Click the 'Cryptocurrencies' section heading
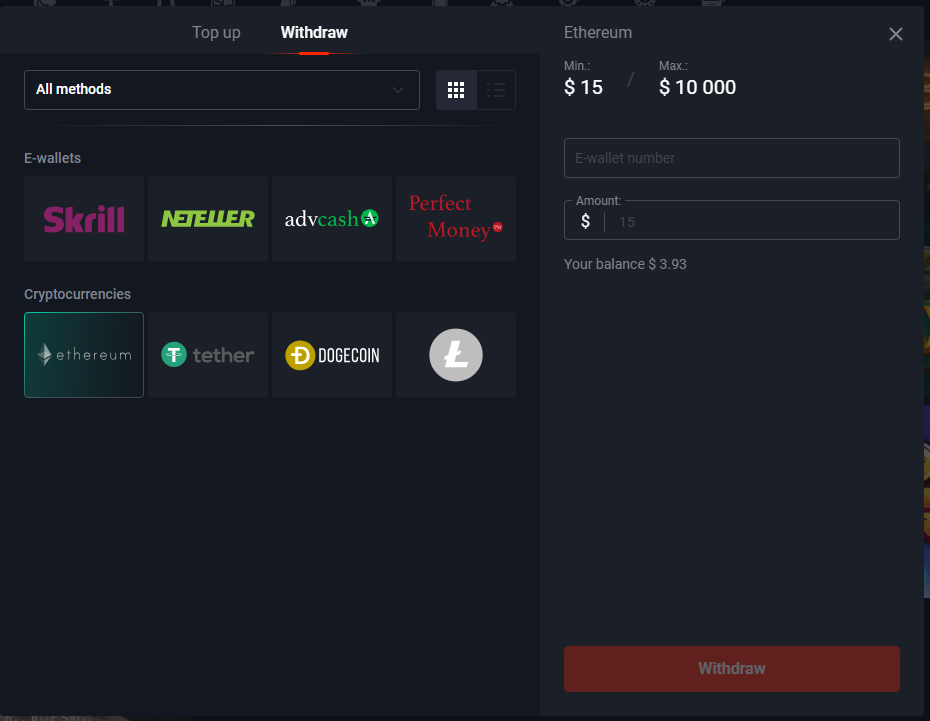930x721 pixels. coord(77,294)
